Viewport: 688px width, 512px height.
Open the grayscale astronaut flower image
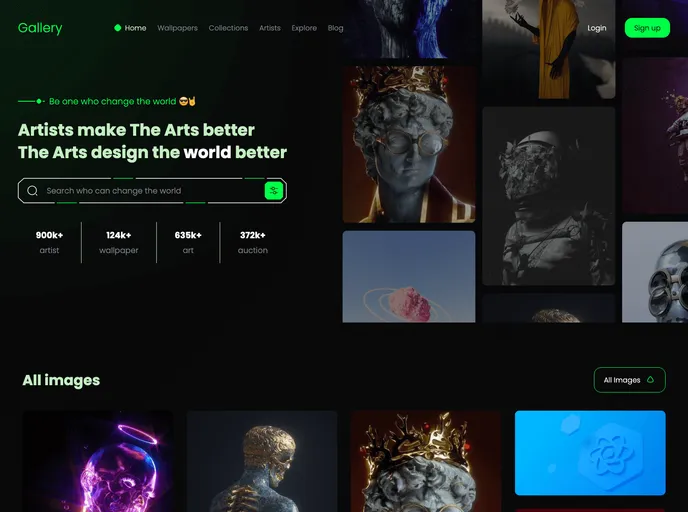tap(548, 196)
